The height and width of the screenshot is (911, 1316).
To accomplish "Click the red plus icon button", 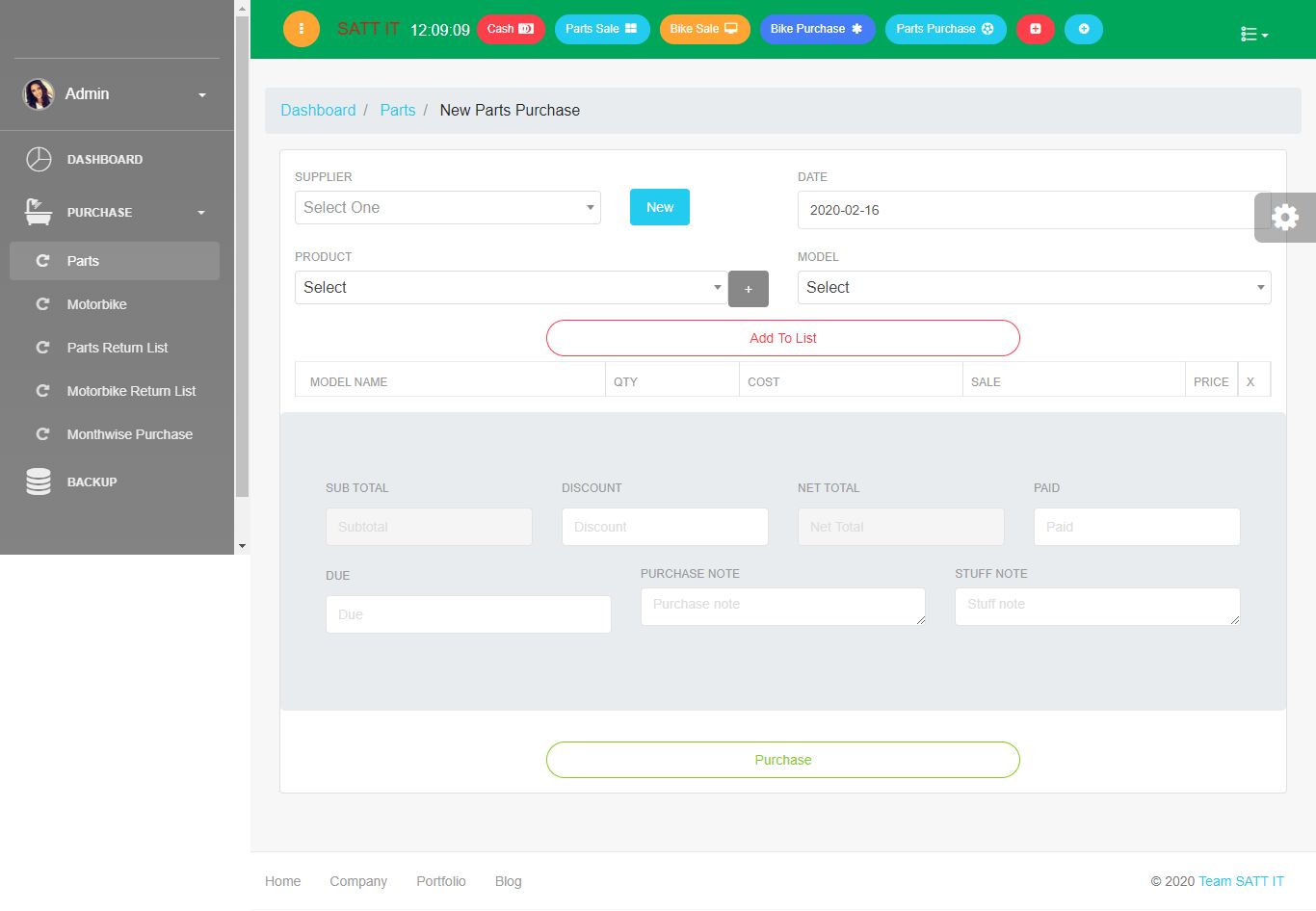I will coord(1036,29).
